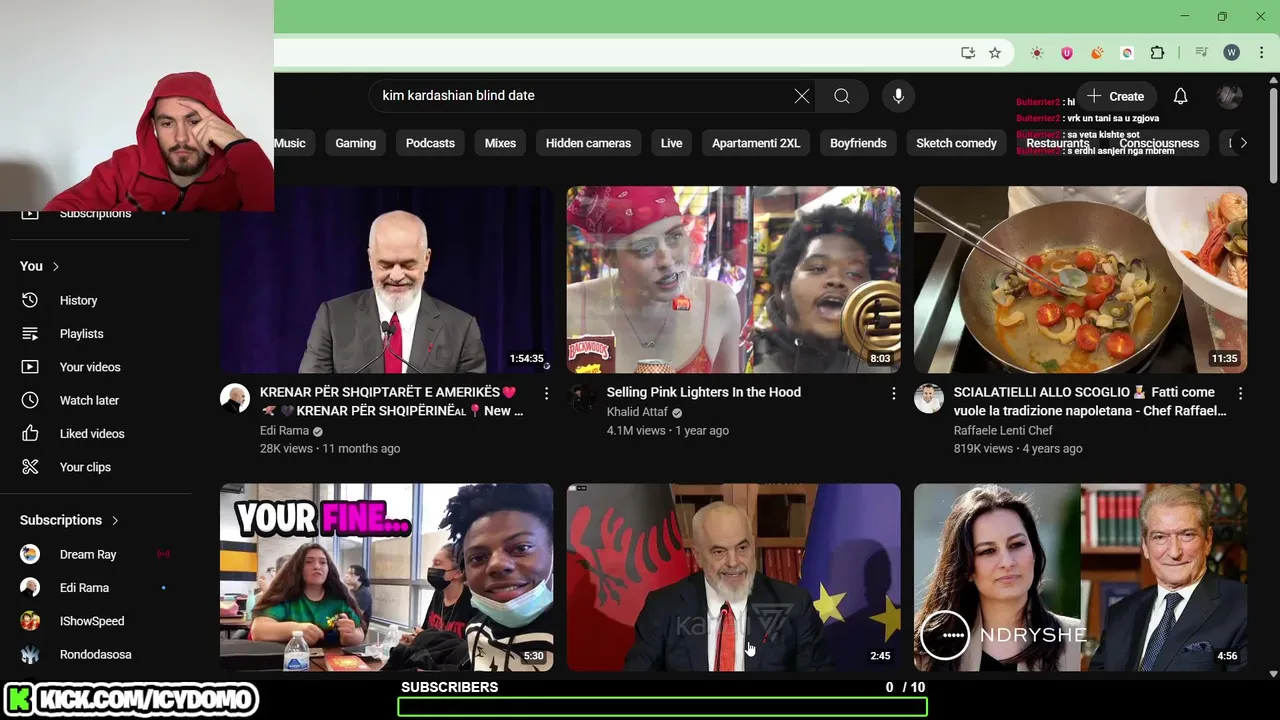Image resolution: width=1280 pixels, height=720 pixels.
Task: Clear the search box with the X icon
Action: [802, 96]
